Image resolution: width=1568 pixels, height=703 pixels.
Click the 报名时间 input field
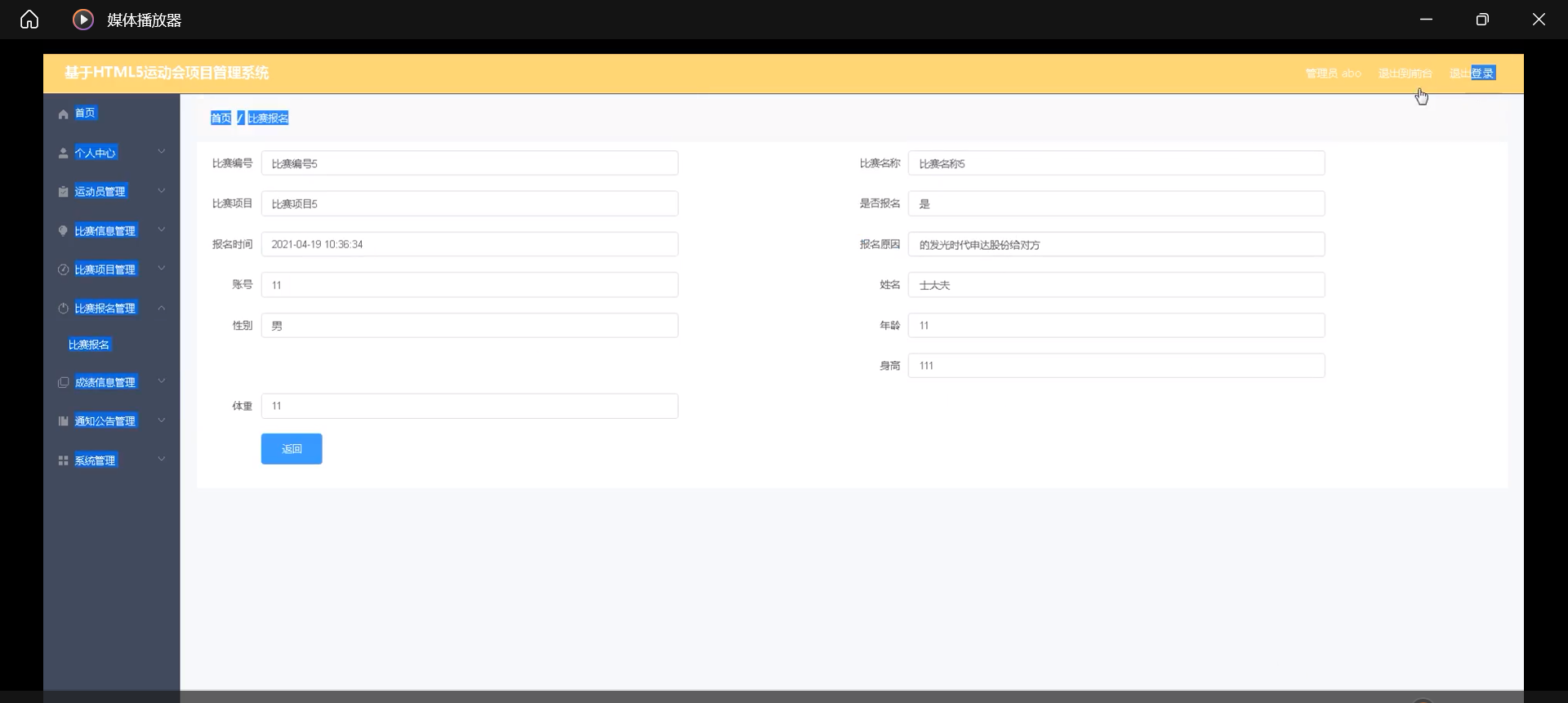tap(470, 244)
